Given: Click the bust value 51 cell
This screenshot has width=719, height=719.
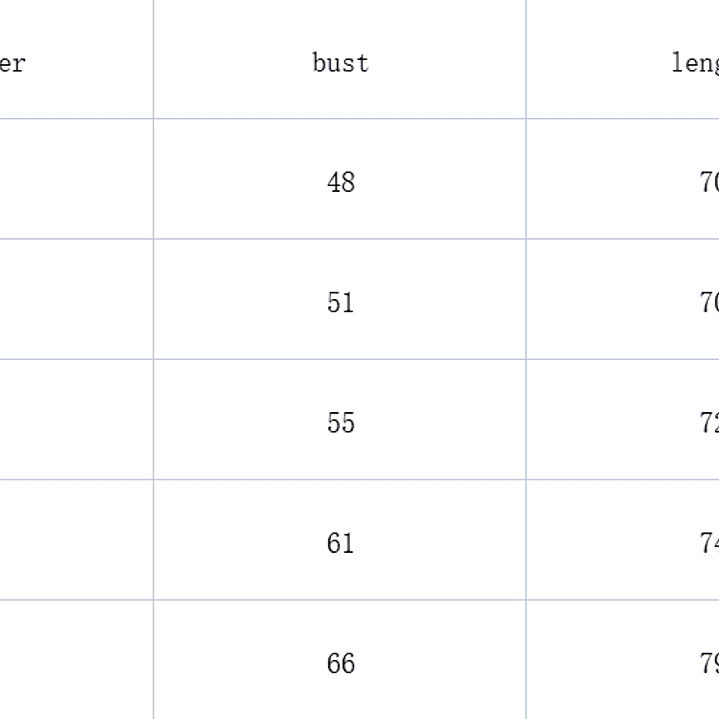Looking at the screenshot, I should (x=340, y=302).
